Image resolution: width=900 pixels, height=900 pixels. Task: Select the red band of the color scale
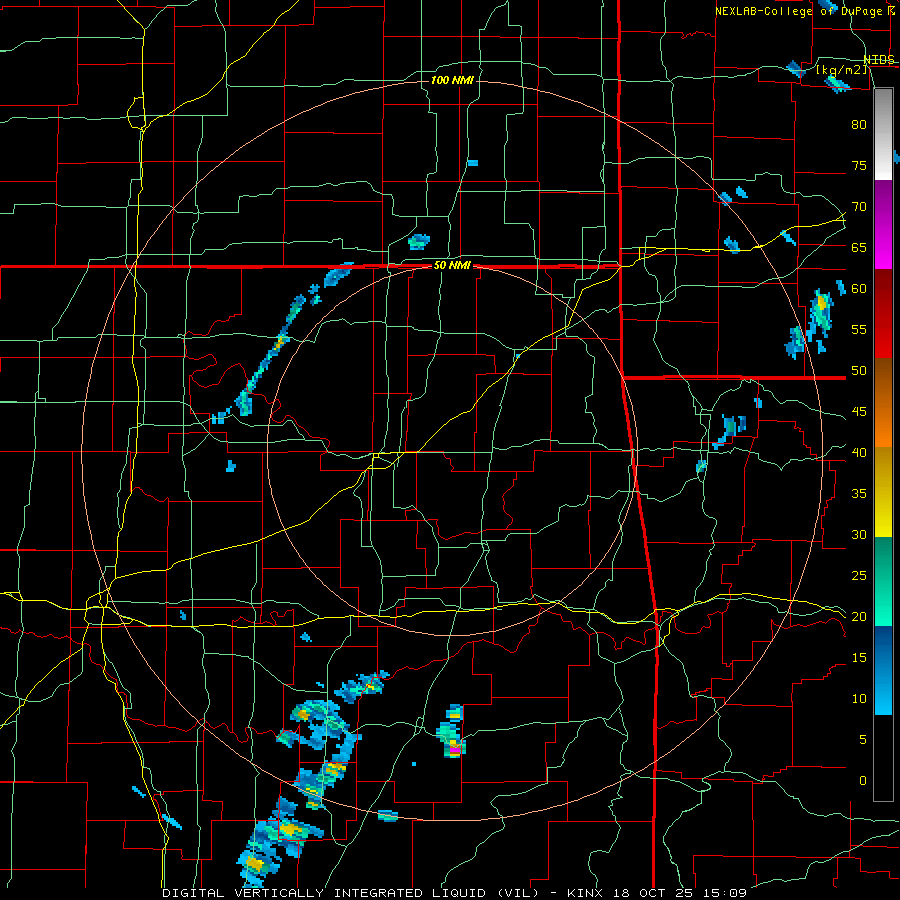pos(883,314)
